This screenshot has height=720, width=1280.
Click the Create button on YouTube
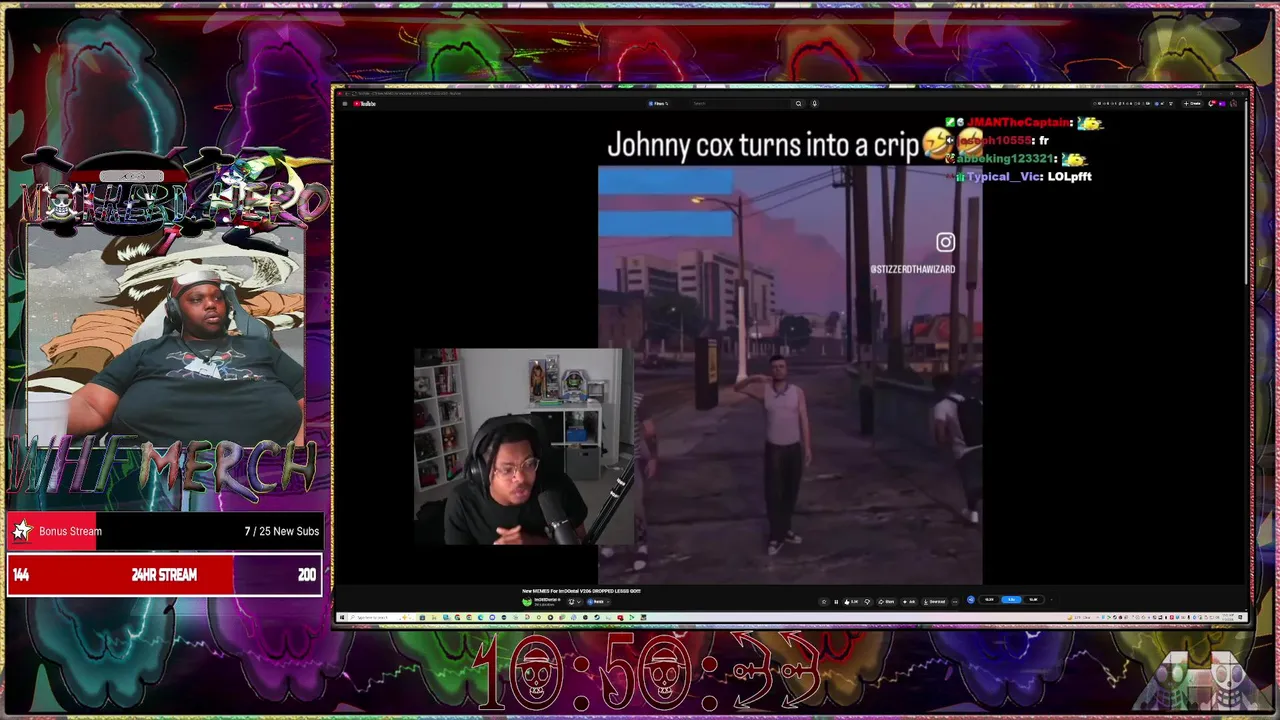[1193, 103]
